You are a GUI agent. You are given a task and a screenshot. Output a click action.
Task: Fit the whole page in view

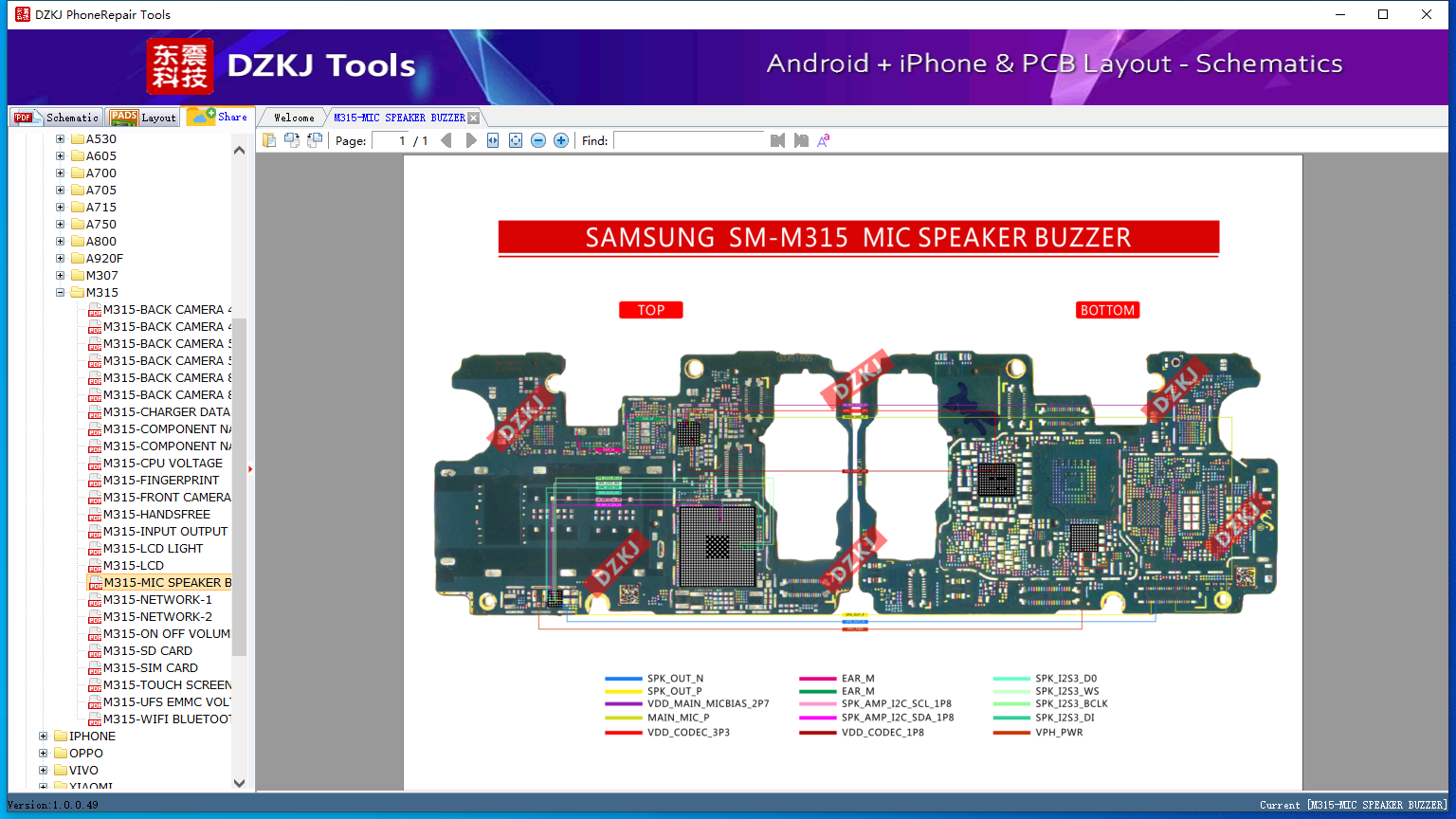point(516,140)
